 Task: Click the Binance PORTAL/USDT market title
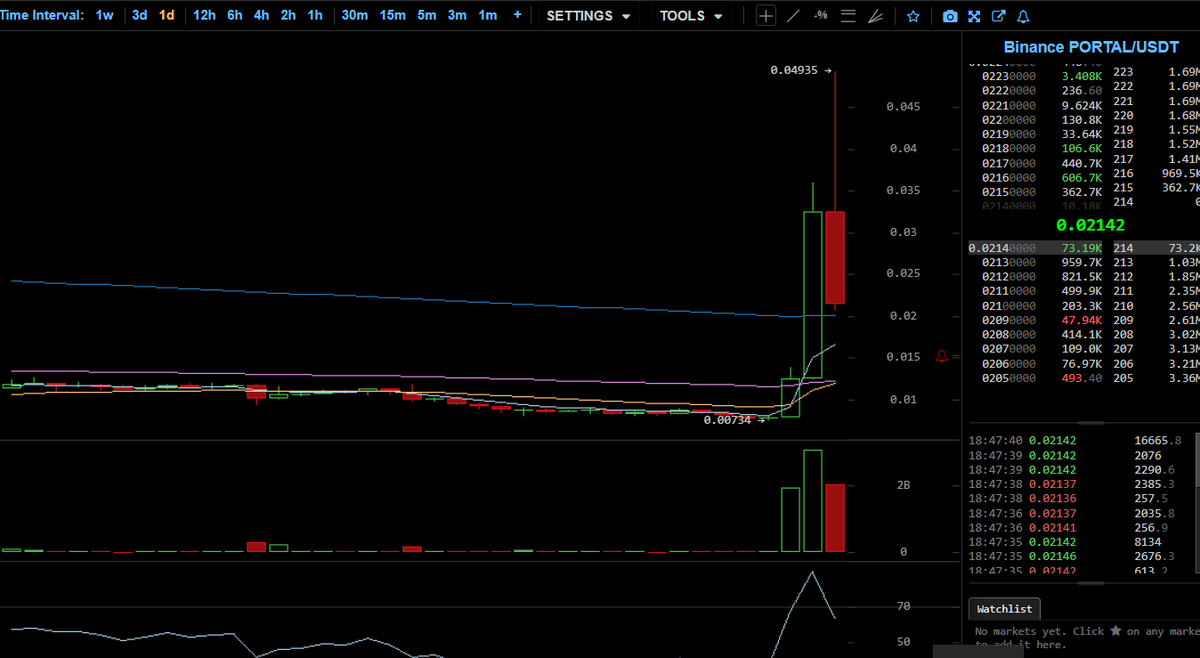1091,47
